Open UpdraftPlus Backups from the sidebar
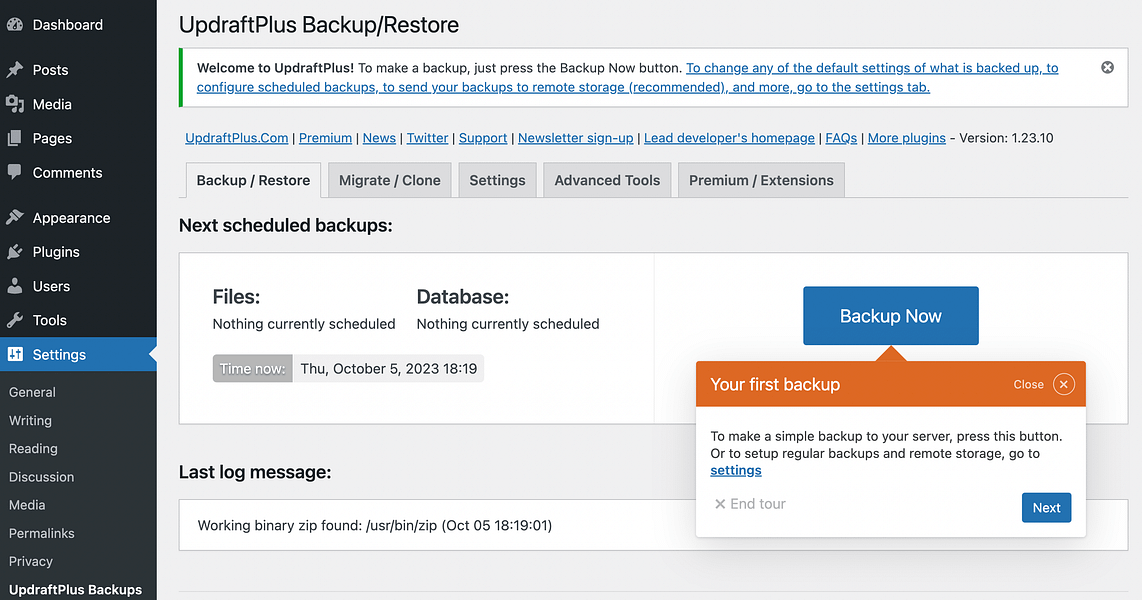 click(x=74, y=589)
